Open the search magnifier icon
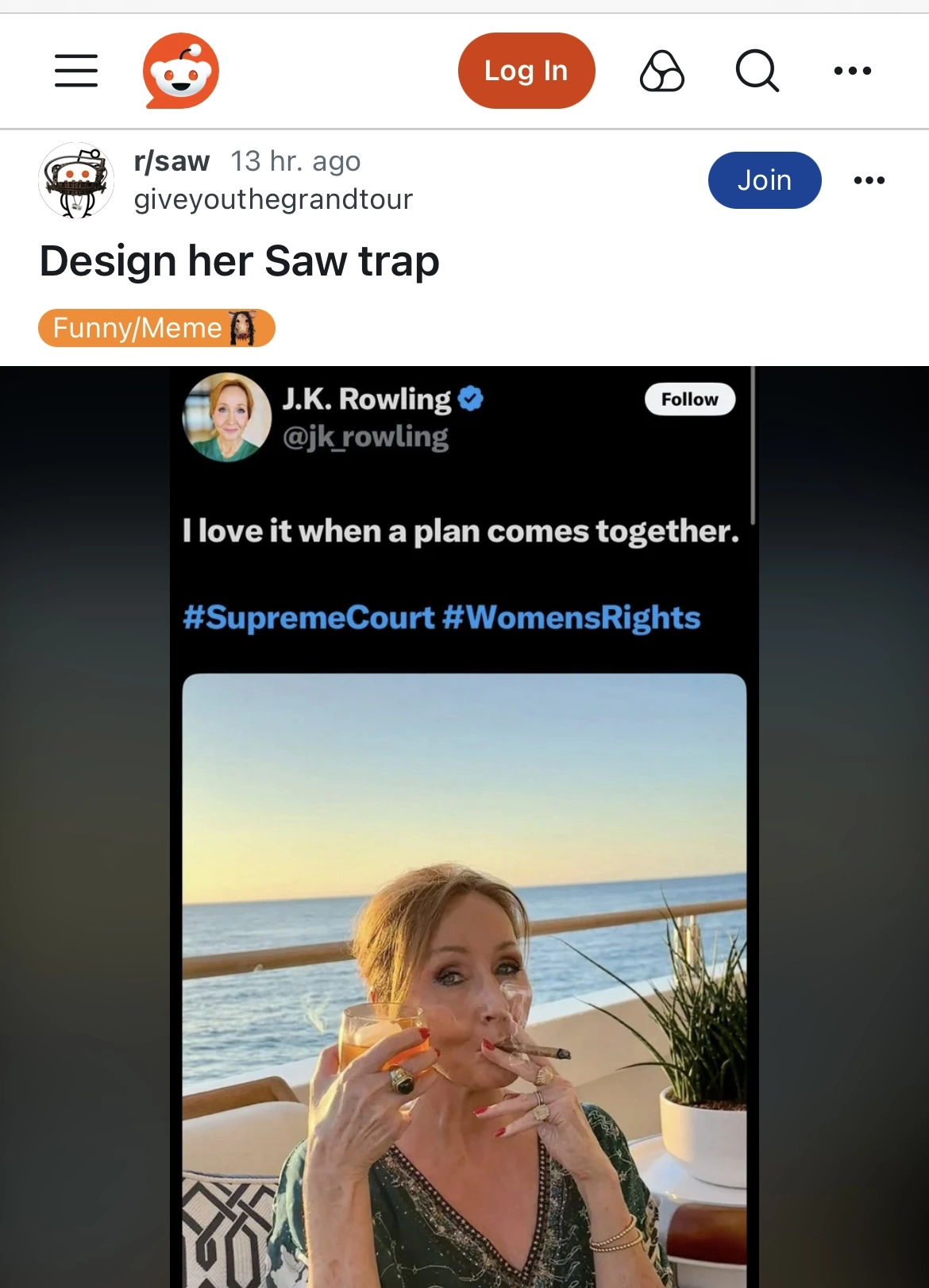Screen dimensions: 929x1288 pos(757,71)
